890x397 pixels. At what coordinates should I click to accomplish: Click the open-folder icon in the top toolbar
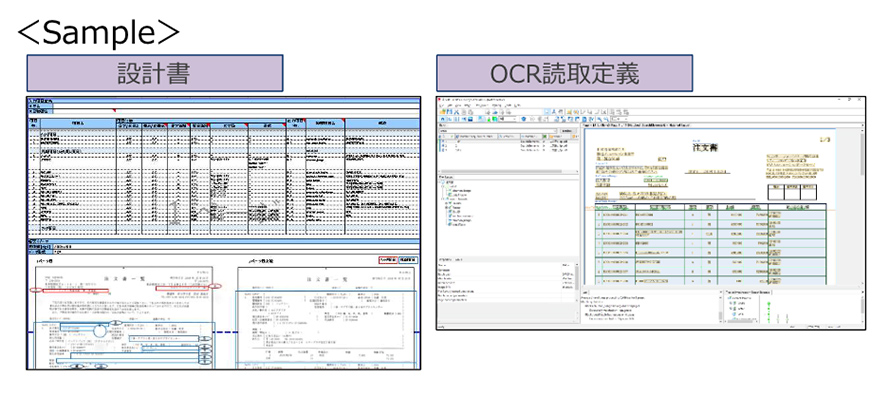pyautogui.click(x=442, y=112)
